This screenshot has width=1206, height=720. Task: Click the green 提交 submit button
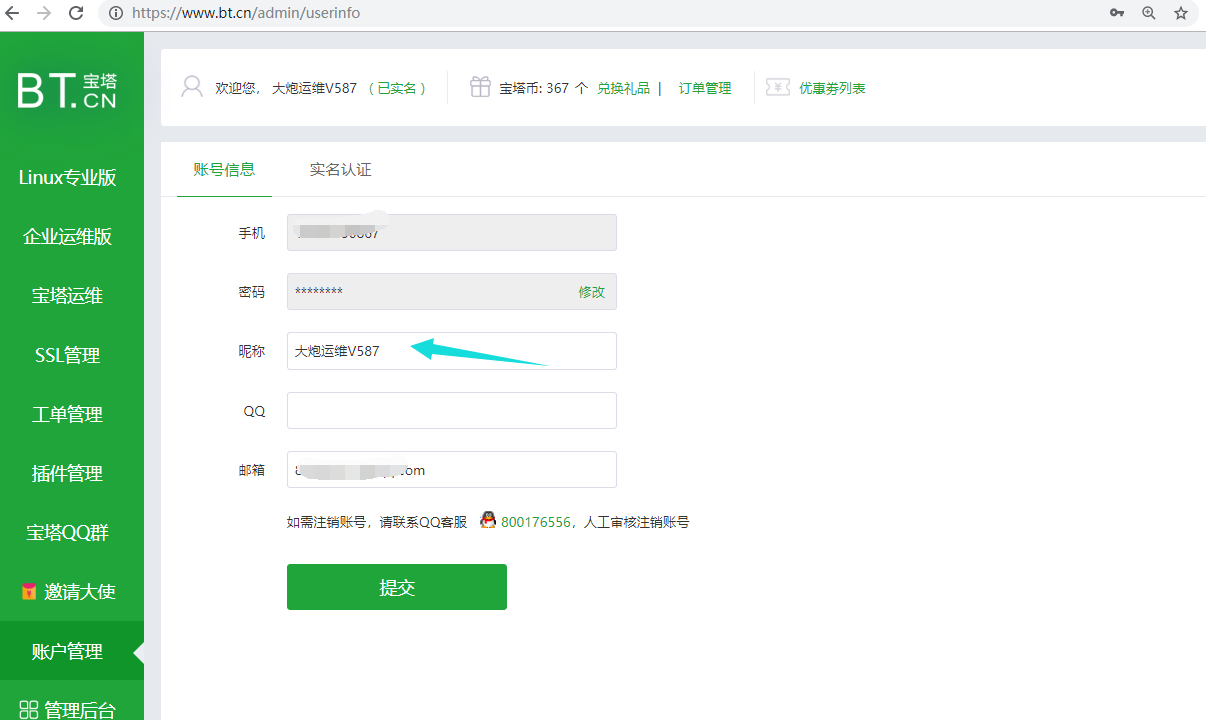[396, 587]
